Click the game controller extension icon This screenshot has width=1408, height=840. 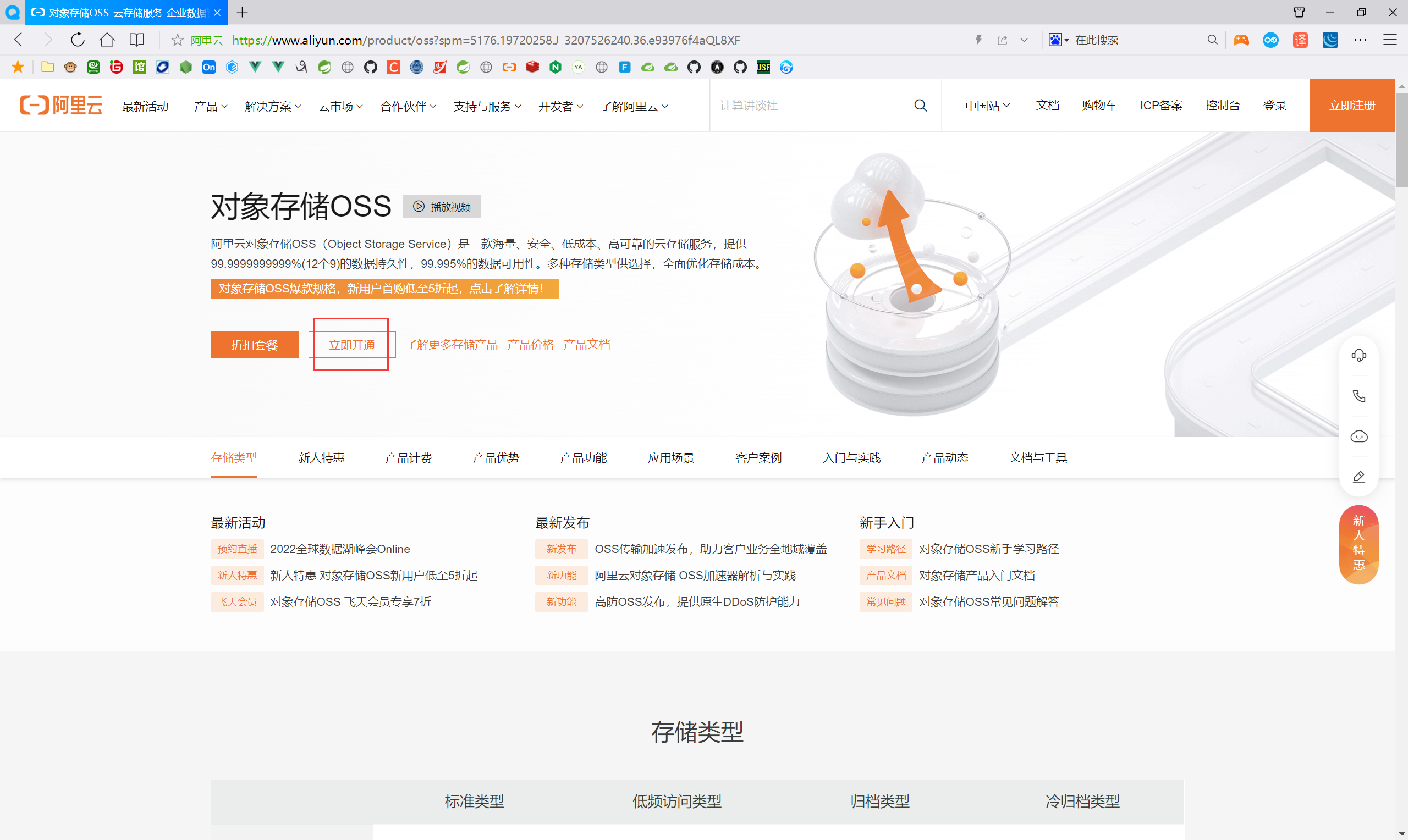[x=1241, y=40]
